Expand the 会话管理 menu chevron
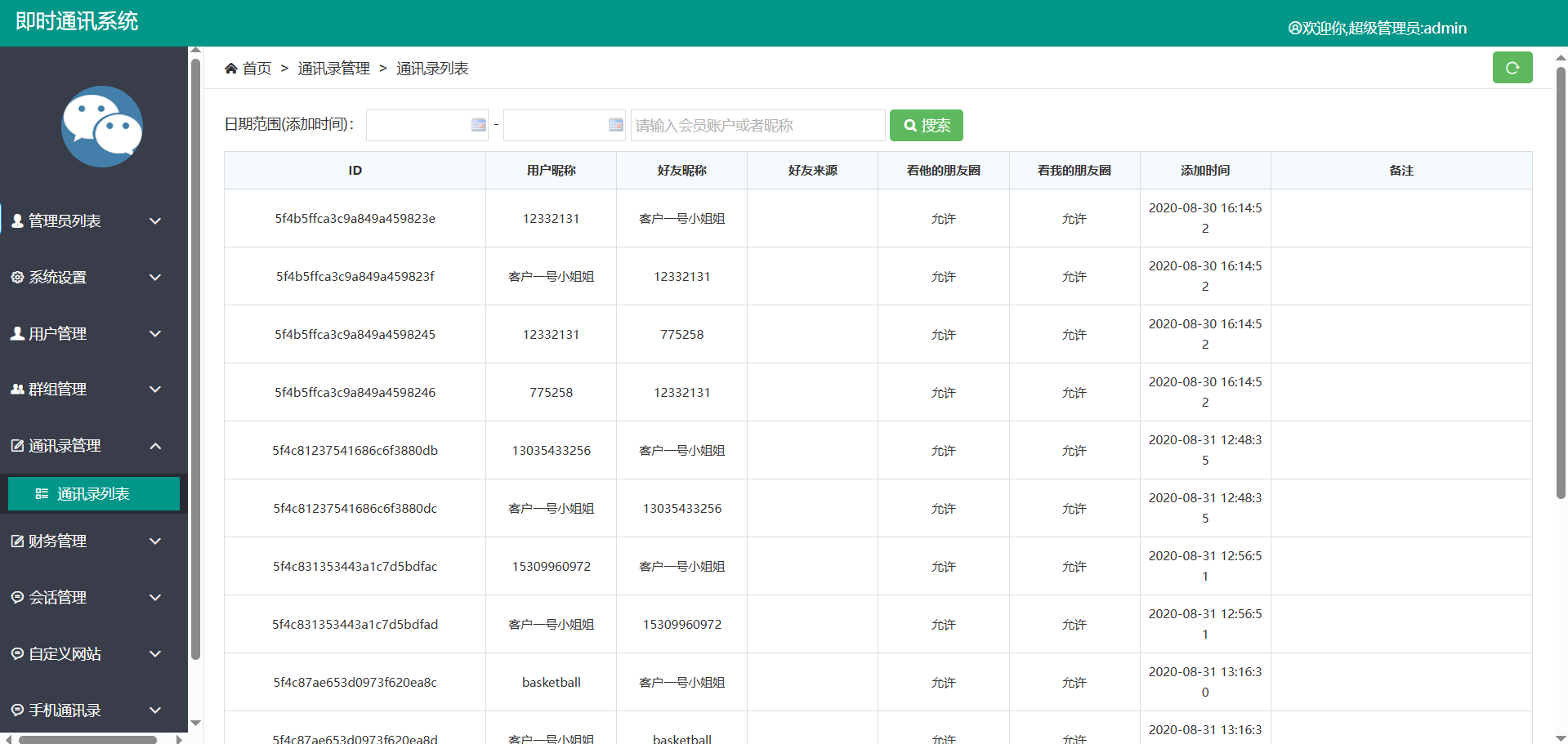 [x=155, y=598]
